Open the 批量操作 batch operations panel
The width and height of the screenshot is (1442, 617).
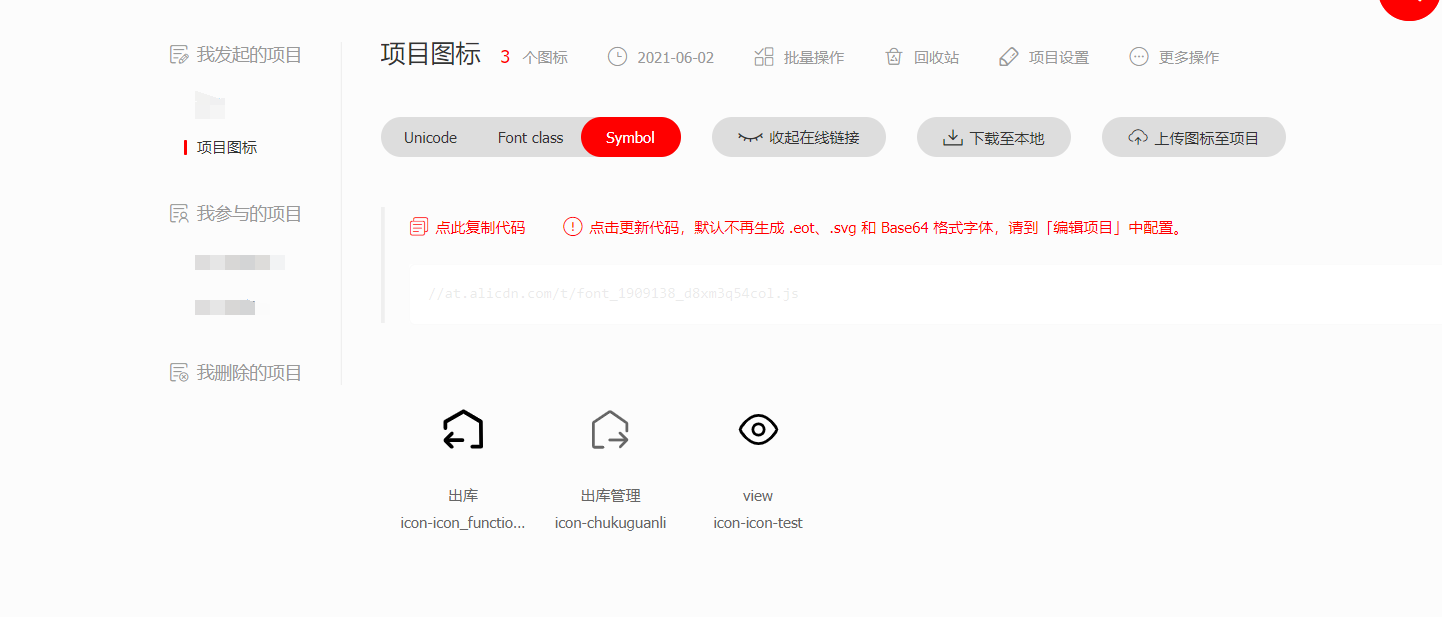800,57
